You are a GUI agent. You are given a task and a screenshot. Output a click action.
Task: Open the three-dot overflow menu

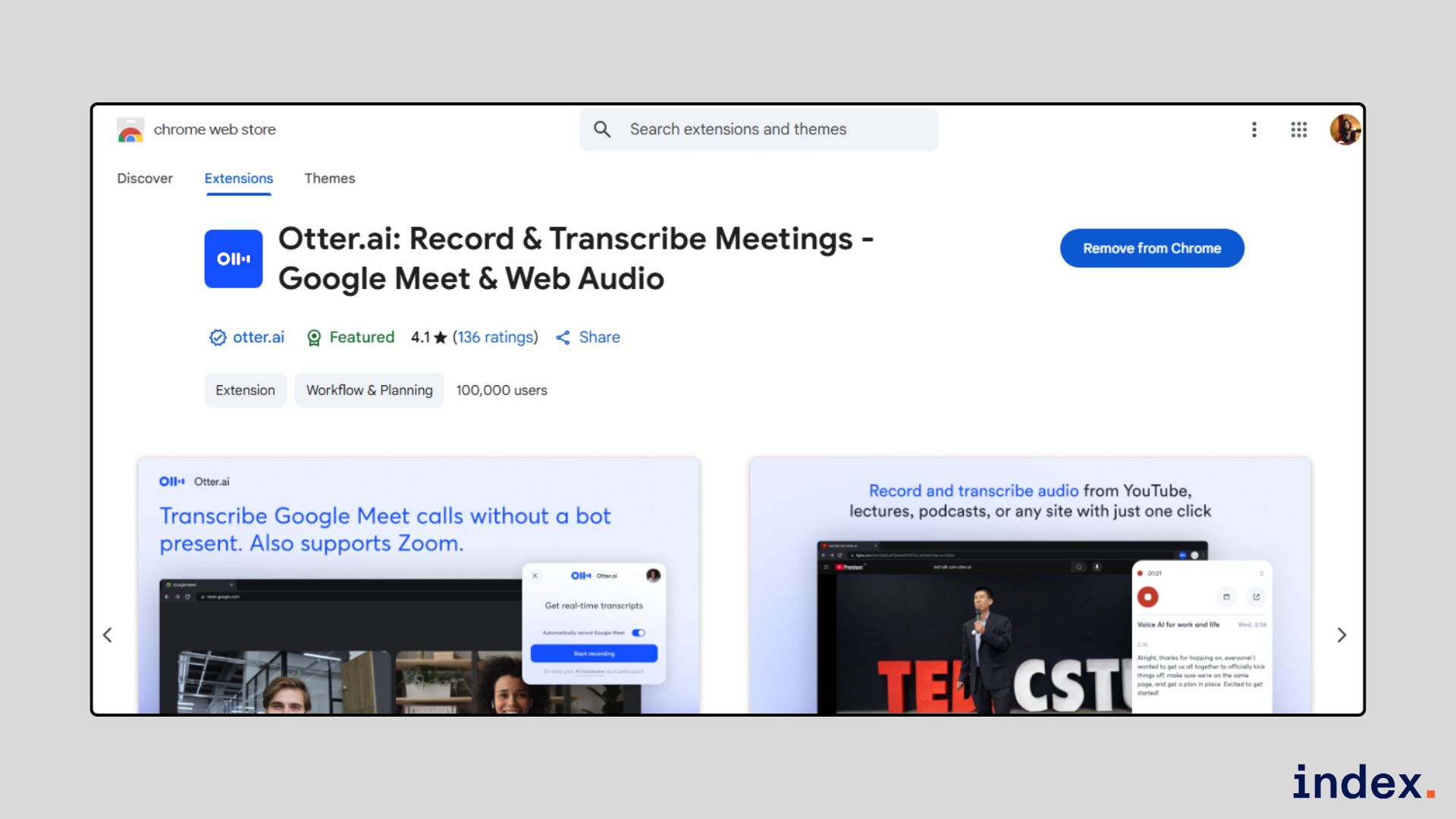(x=1254, y=130)
